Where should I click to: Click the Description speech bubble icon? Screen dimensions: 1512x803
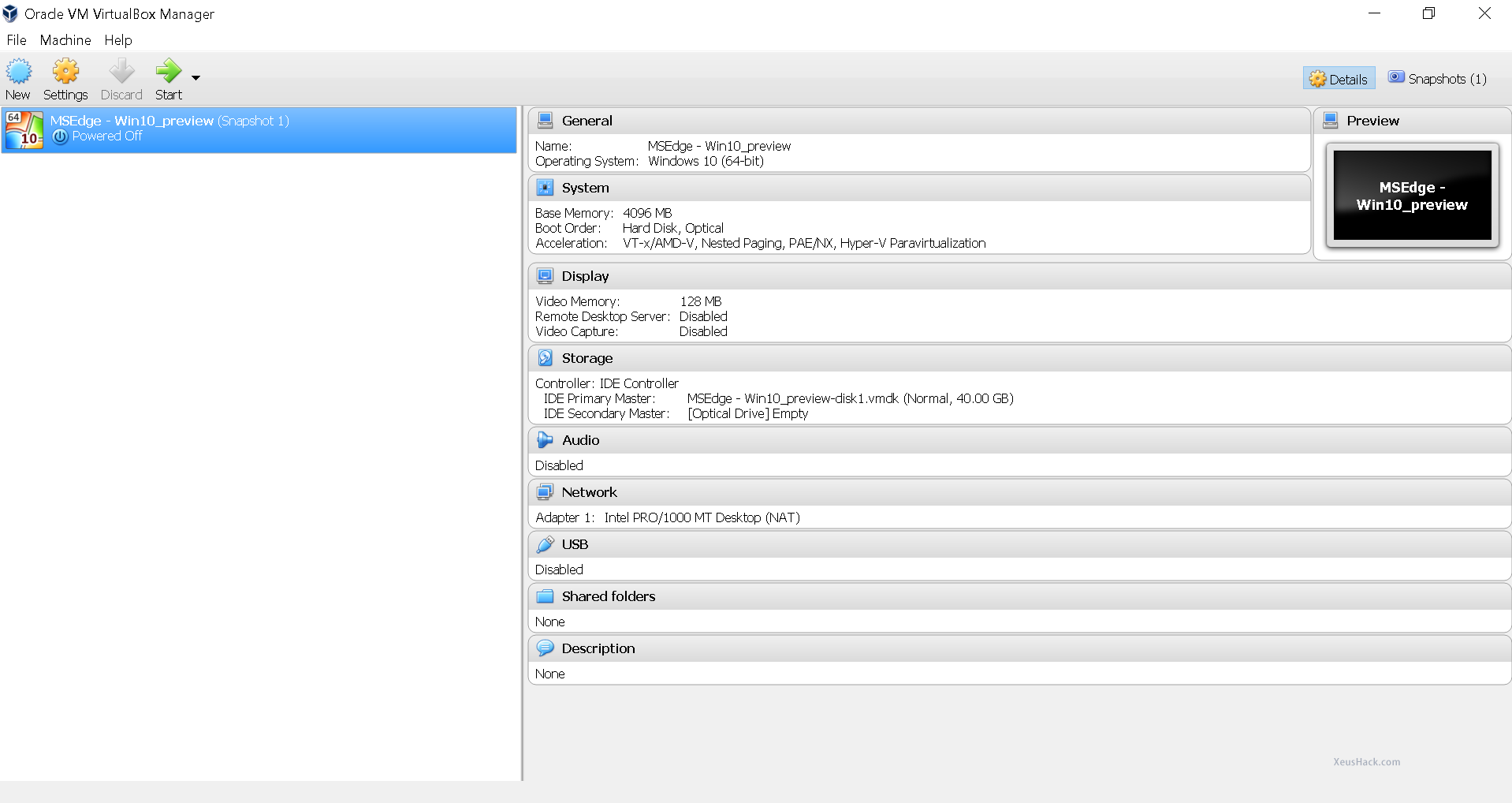point(545,648)
